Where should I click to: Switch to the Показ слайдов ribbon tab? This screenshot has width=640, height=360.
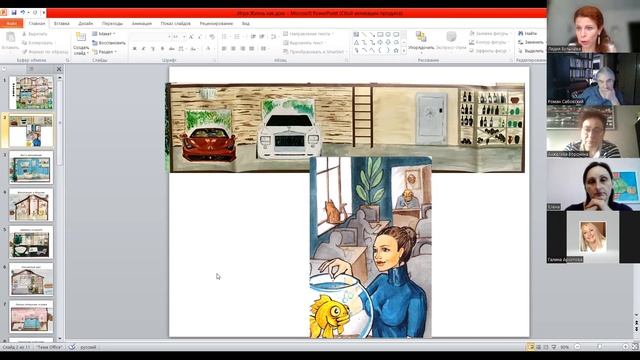(176, 23)
